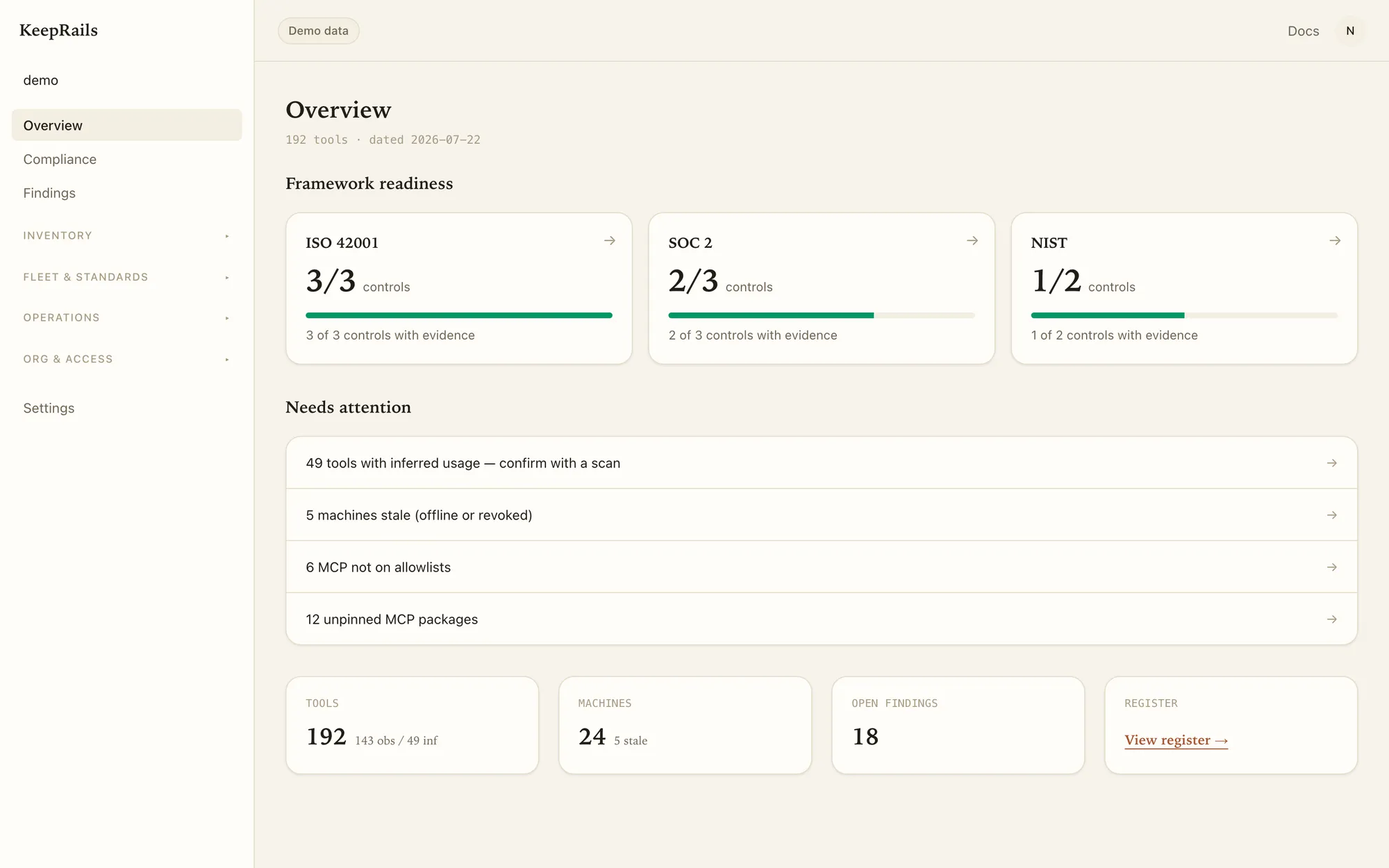Open the N user avatar
Viewport: 1389px width, 868px height.
[x=1350, y=31]
